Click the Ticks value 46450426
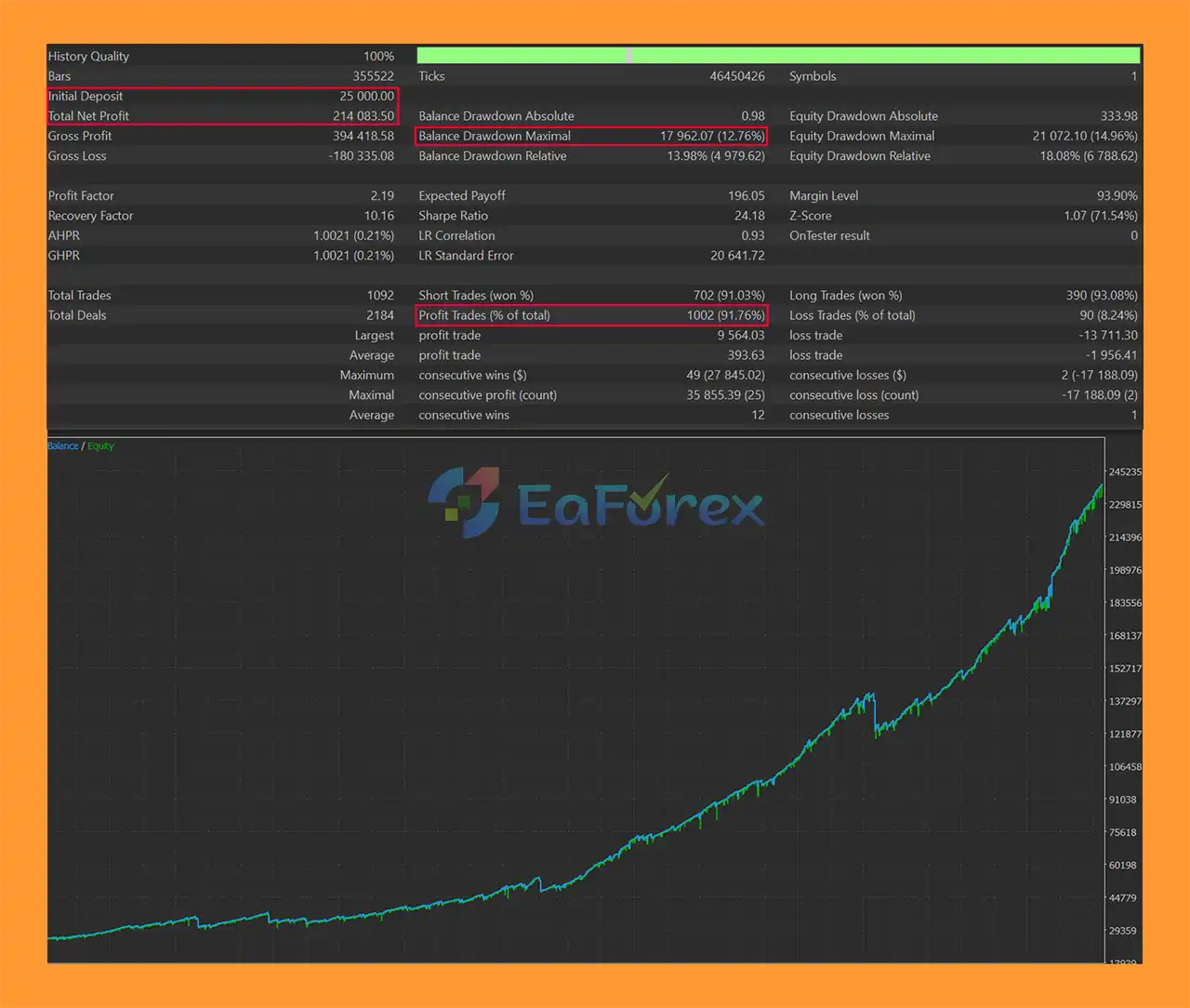The width and height of the screenshot is (1190, 1008). (x=736, y=76)
